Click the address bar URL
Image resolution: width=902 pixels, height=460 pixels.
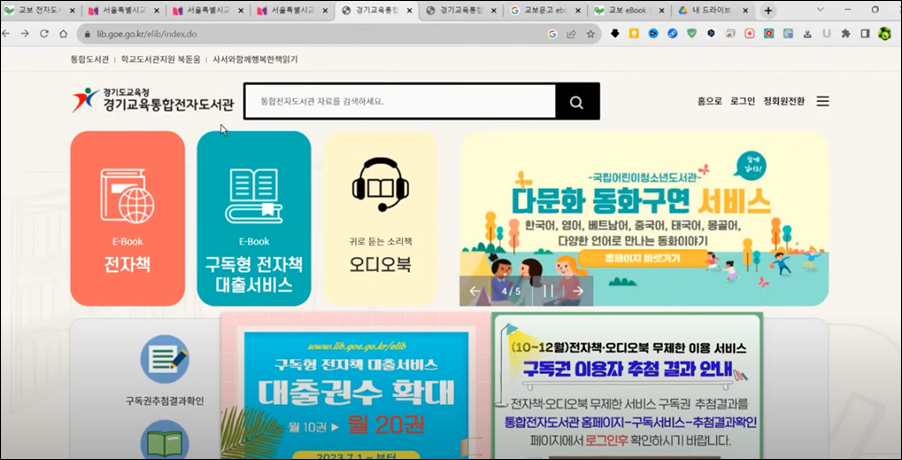tap(147, 34)
